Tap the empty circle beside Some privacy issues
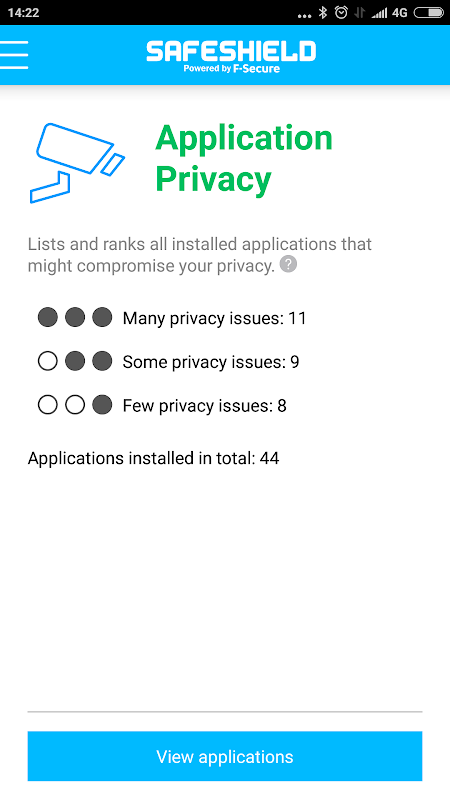 point(47,361)
